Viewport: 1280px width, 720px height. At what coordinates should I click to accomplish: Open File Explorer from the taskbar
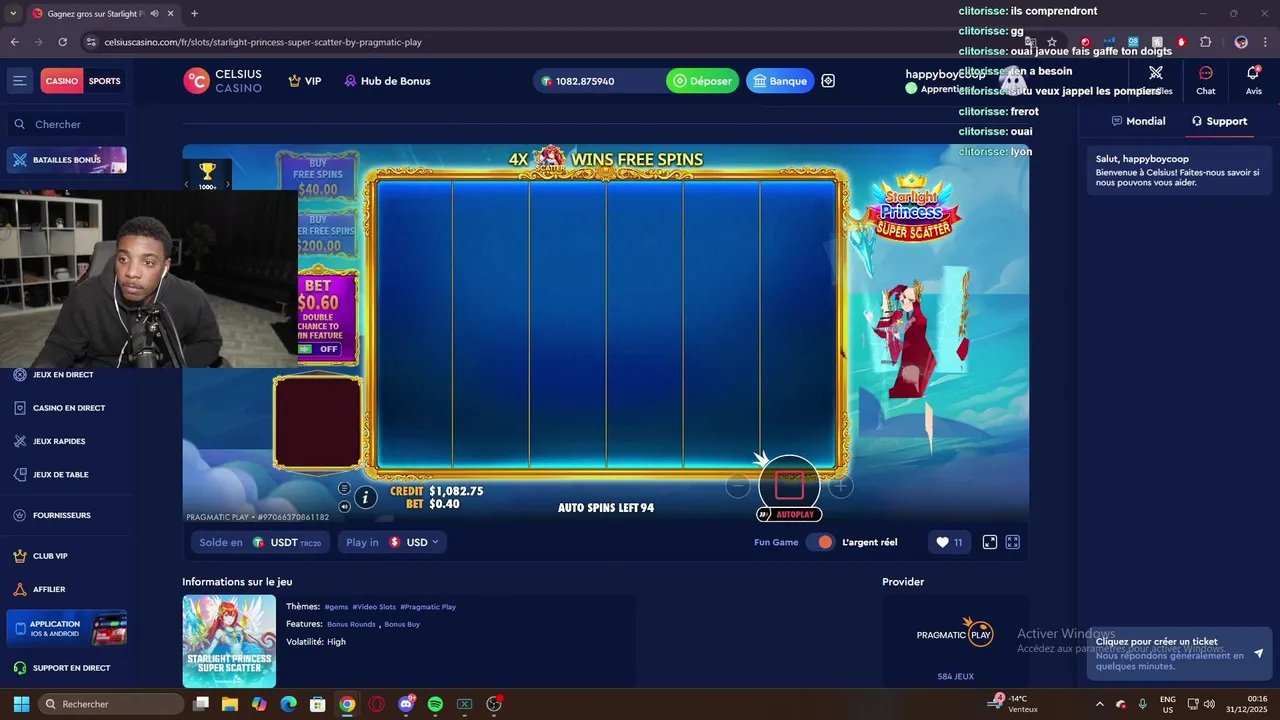point(230,704)
